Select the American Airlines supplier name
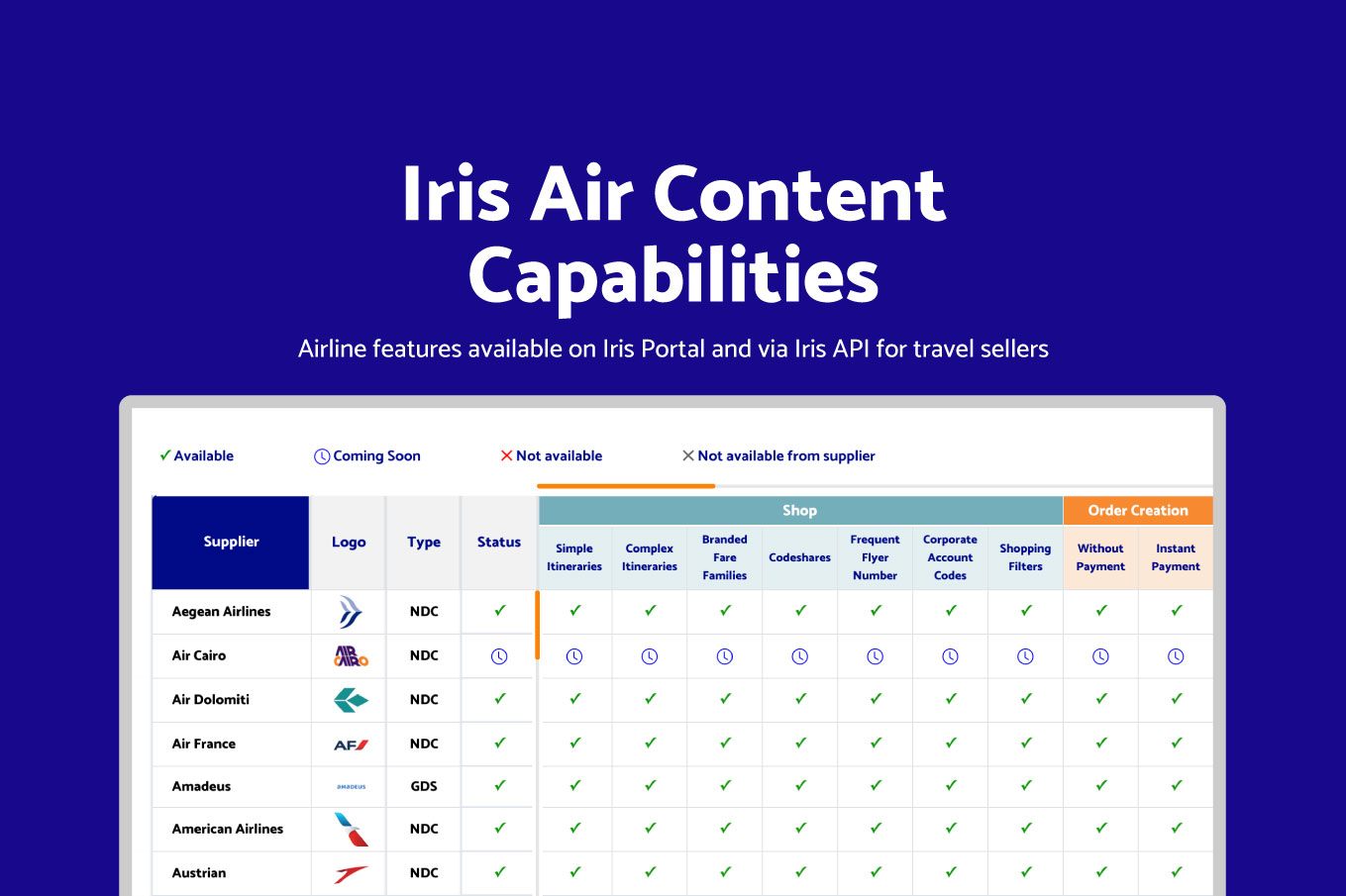 [228, 829]
